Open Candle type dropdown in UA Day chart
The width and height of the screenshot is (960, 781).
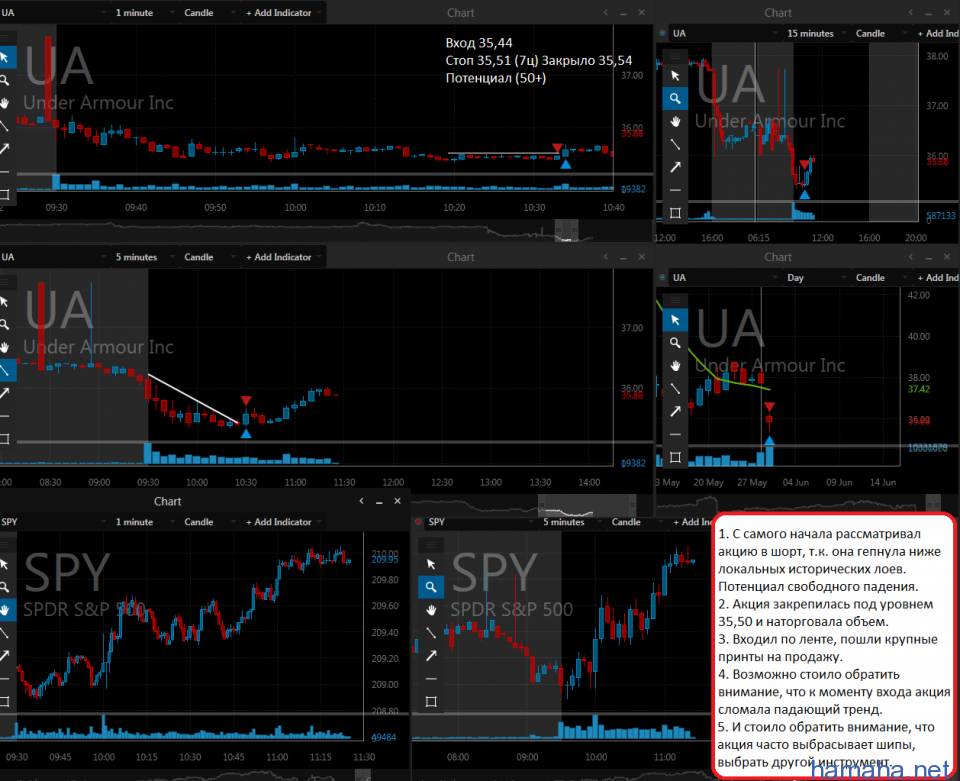click(x=880, y=277)
